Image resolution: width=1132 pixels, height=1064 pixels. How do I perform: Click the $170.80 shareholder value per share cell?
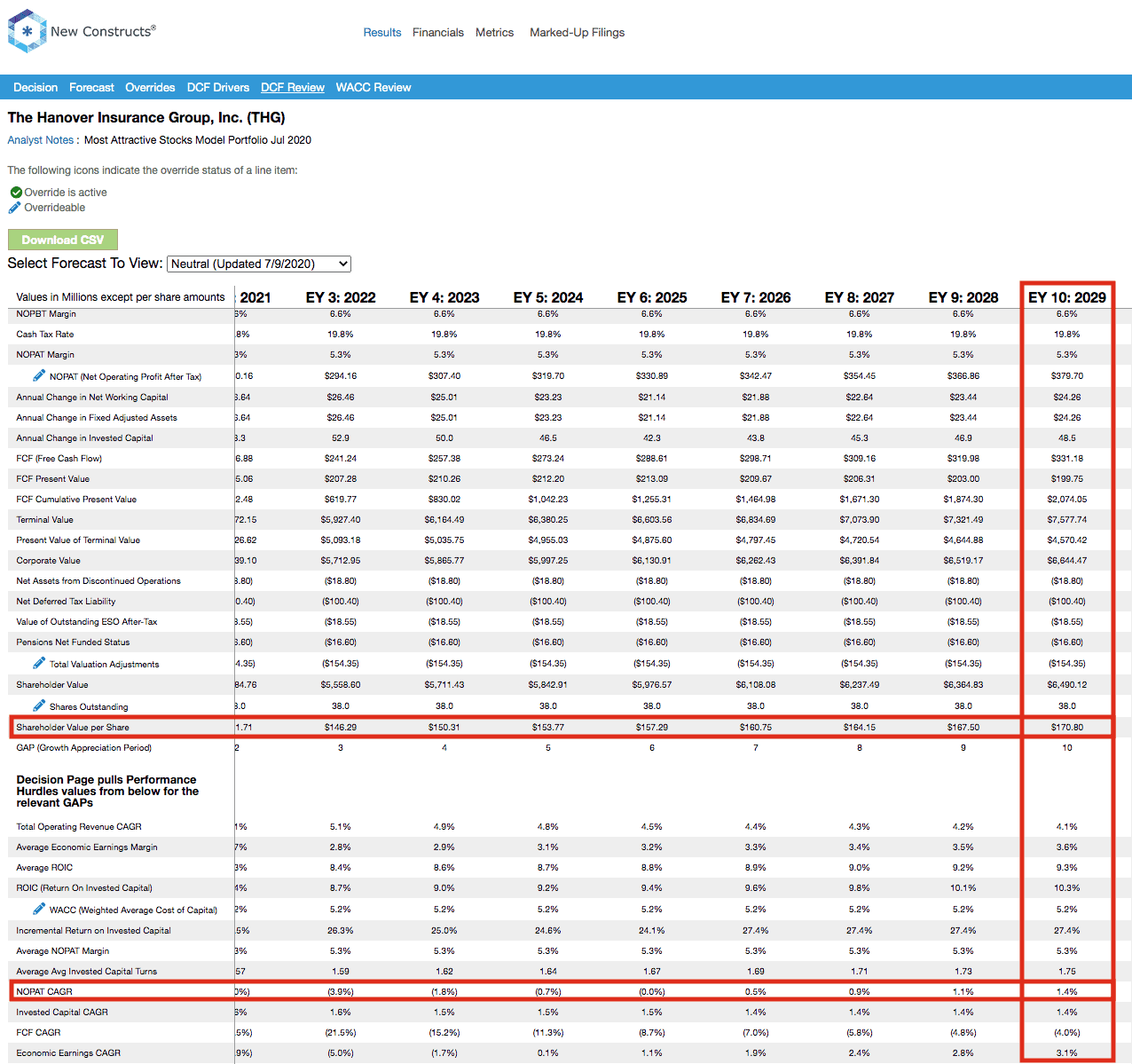(x=1067, y=727)
